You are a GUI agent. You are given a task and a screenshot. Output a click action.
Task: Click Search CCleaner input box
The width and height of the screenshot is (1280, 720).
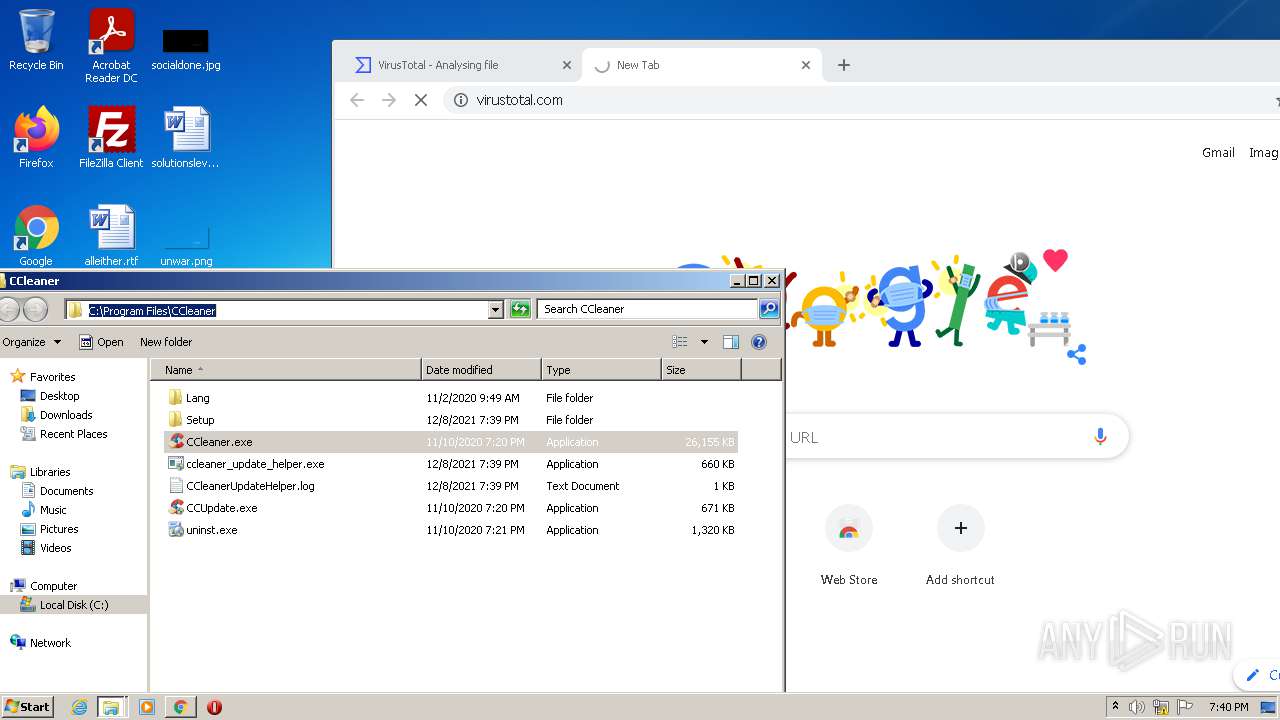648,309
